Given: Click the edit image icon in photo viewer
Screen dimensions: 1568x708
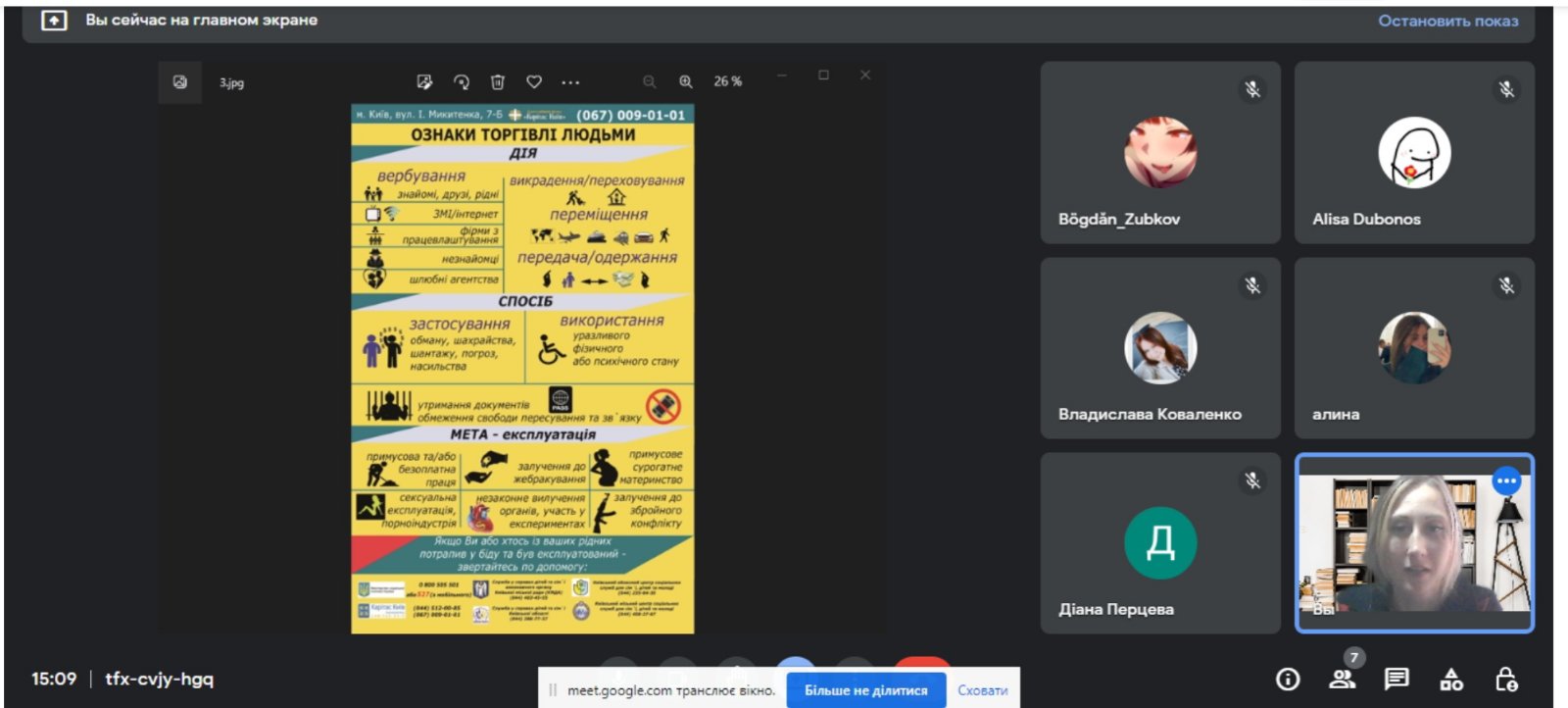Looking at the screenshot, I should click(x=424, y=82).
